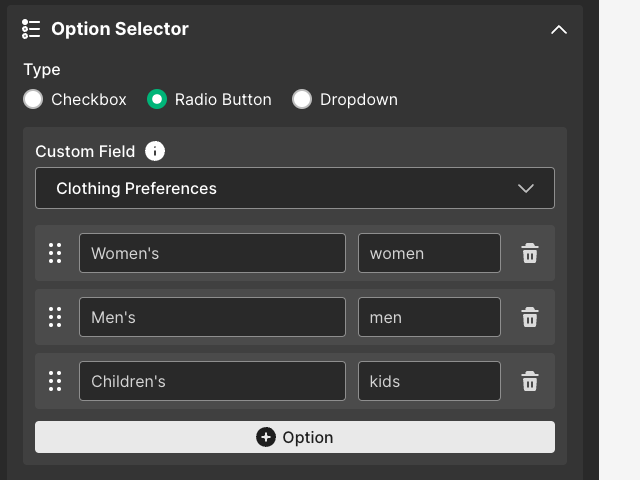Click the Custom Field info icon
The image size is (640, 480).
click(155, 151)
